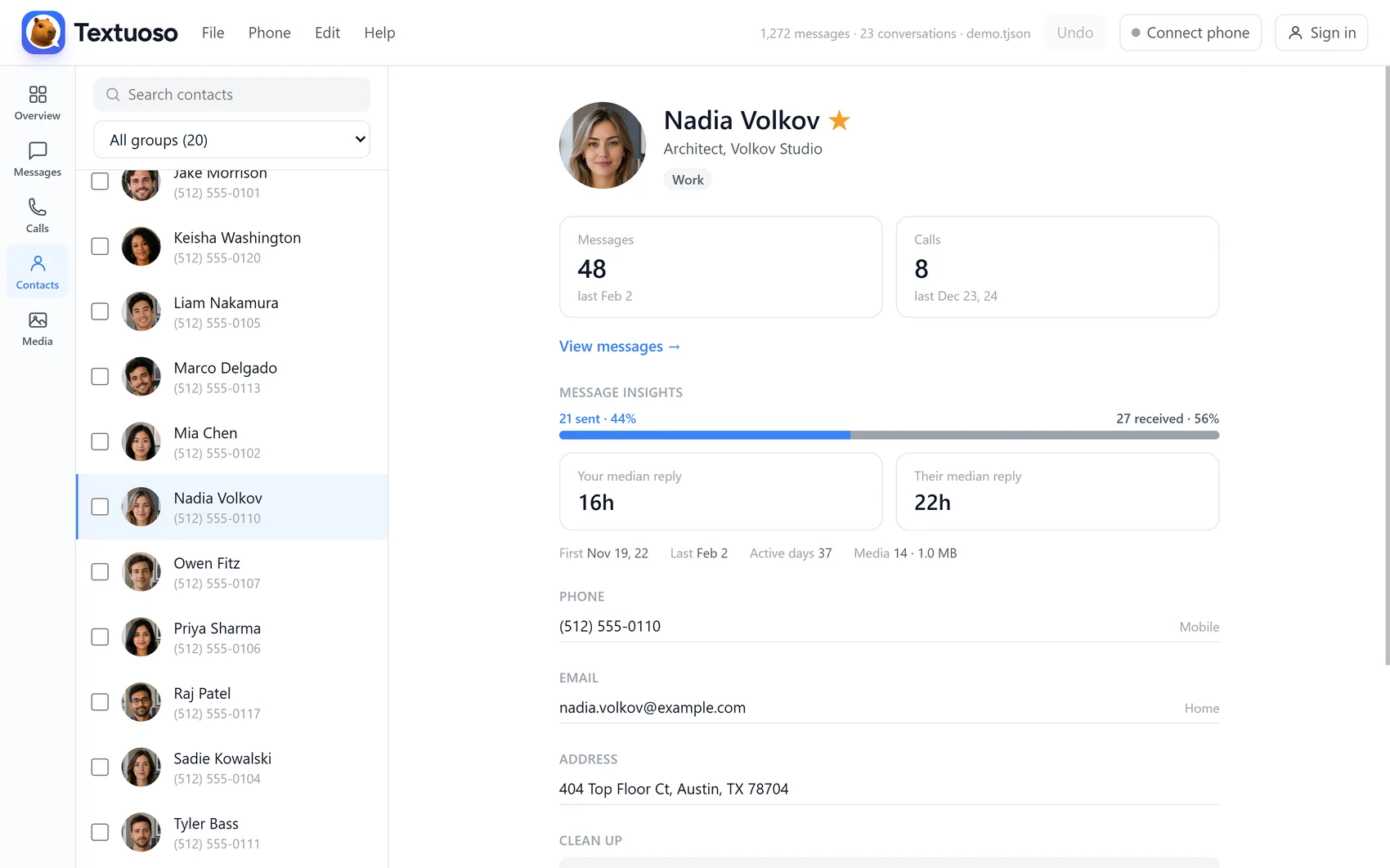Focus the Search contacts field
Image resolution: width=1390 pixels, height=868 pixels.
(x=231, y=95)
